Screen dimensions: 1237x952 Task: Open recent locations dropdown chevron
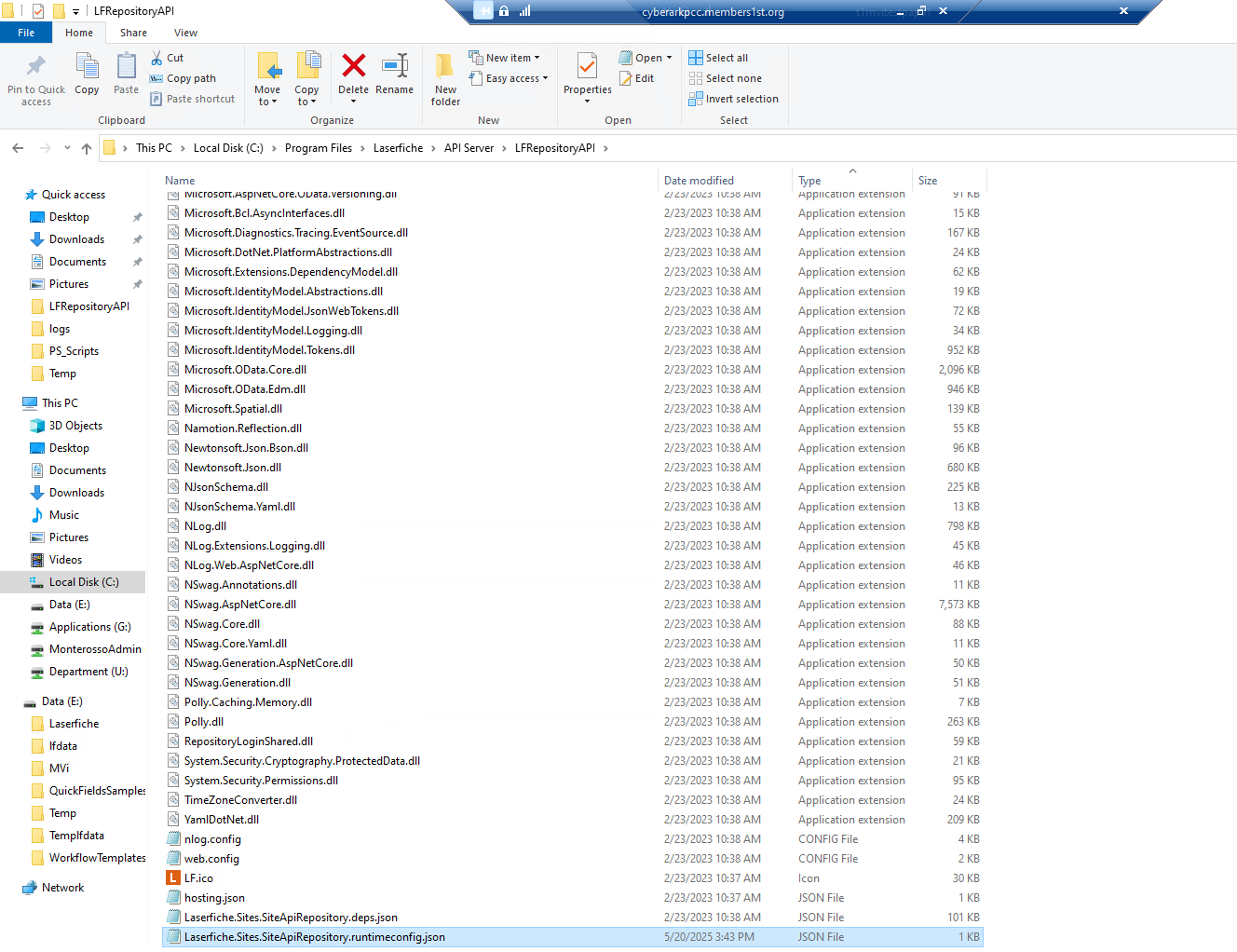click(67, 148)
